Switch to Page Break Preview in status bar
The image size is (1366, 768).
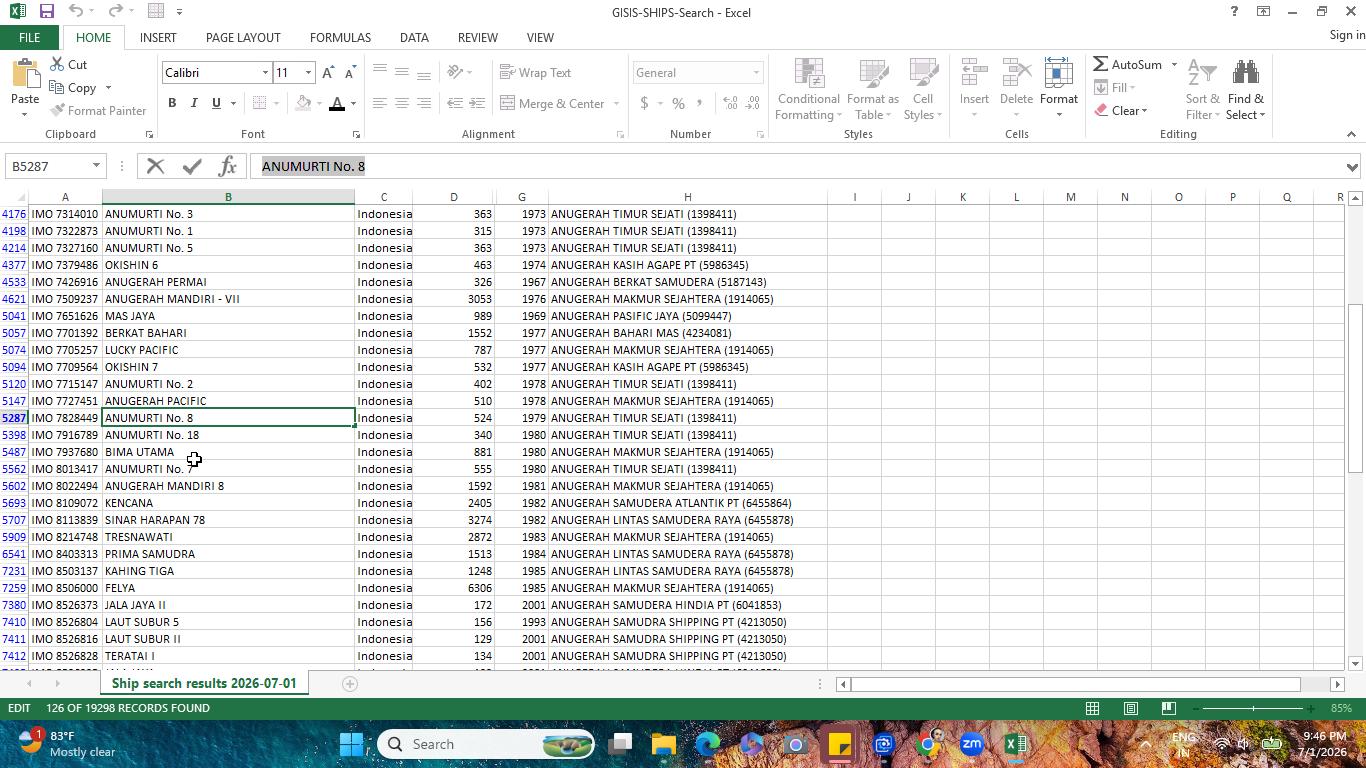[1168, 708]
